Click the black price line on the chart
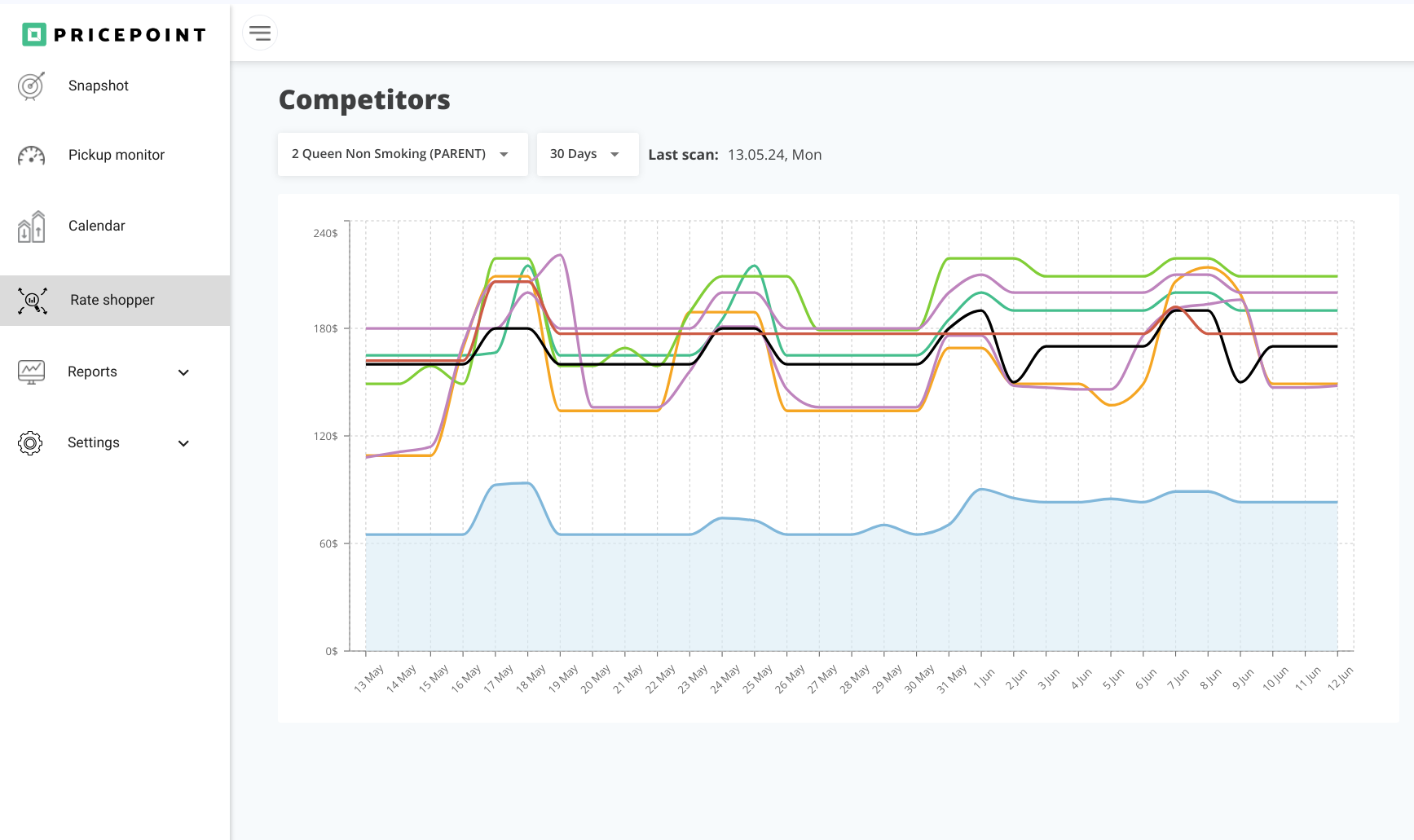The image size is (1414, 840). tap(864, 364)
